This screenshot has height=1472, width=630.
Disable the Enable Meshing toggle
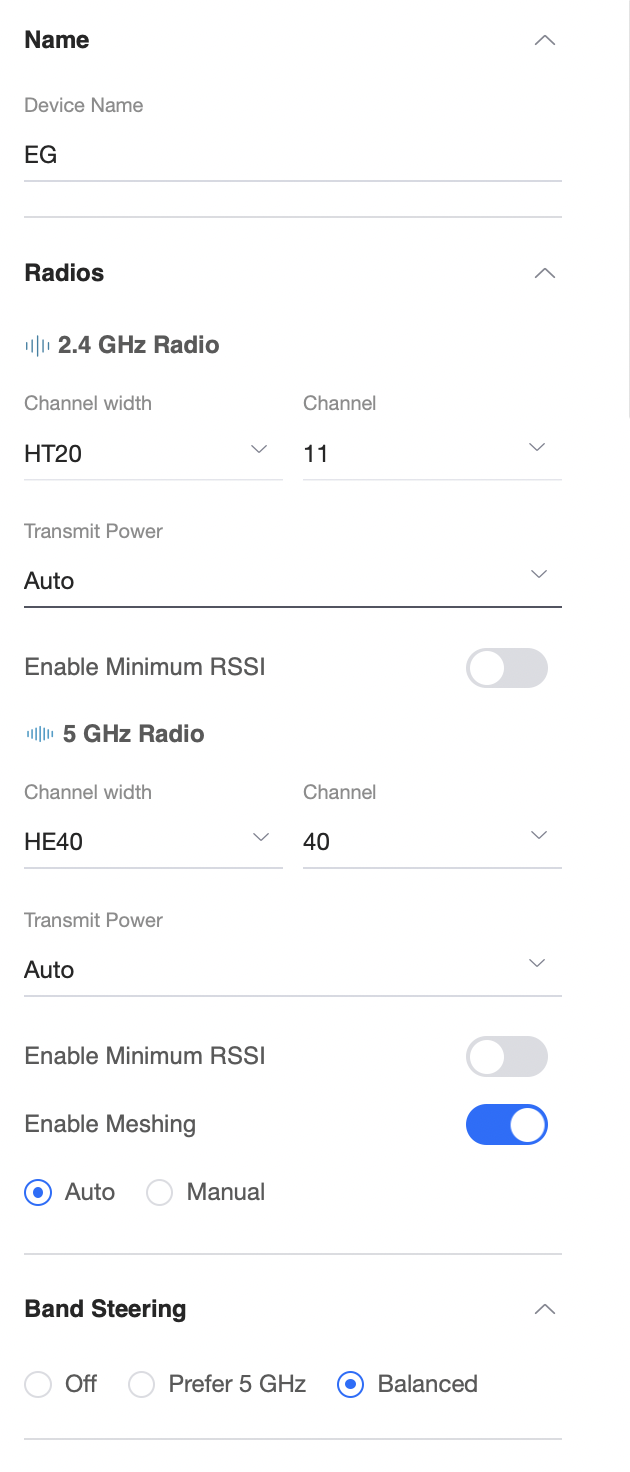507,1125
